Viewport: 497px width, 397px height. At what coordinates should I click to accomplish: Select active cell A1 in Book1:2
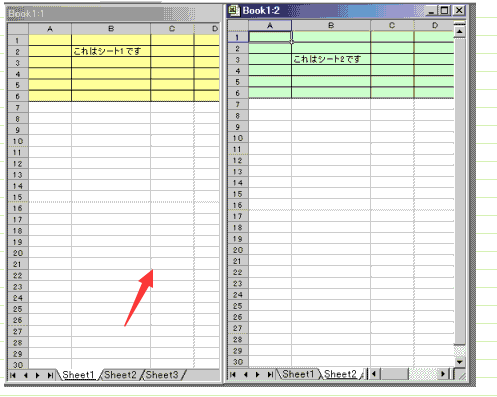[x=270, y=37]
